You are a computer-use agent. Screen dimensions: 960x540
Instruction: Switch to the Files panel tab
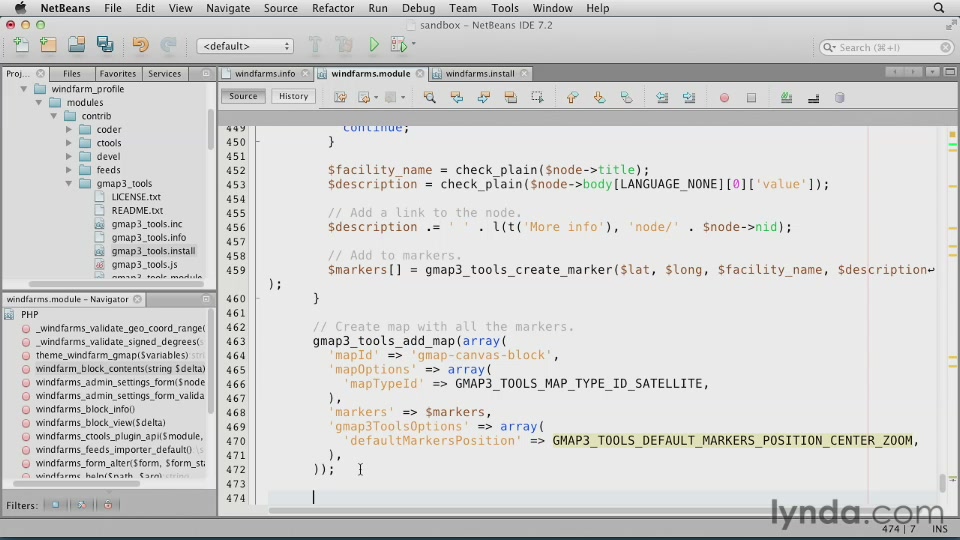pos(72,73)
